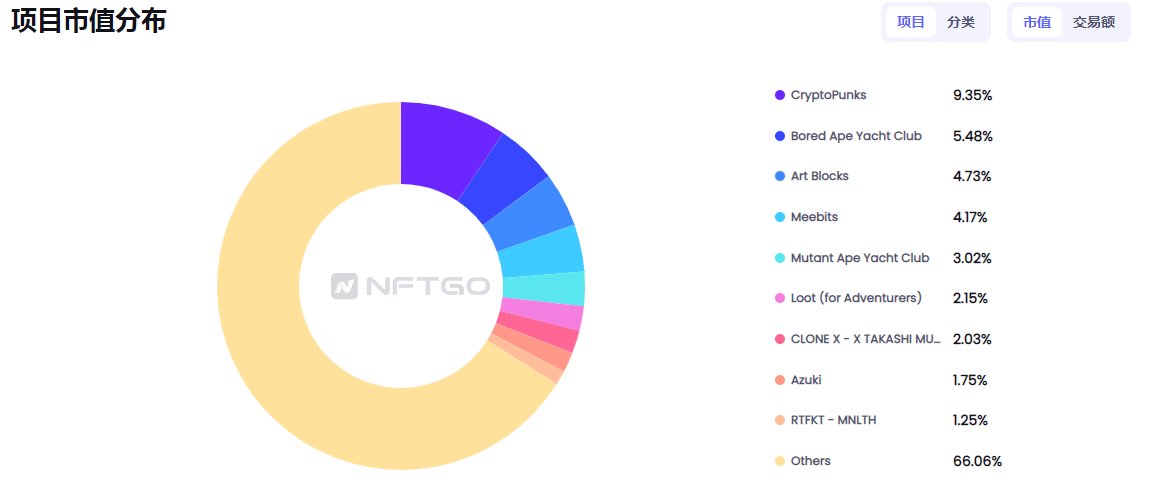Click the Art Blocks legend dot

780,177
